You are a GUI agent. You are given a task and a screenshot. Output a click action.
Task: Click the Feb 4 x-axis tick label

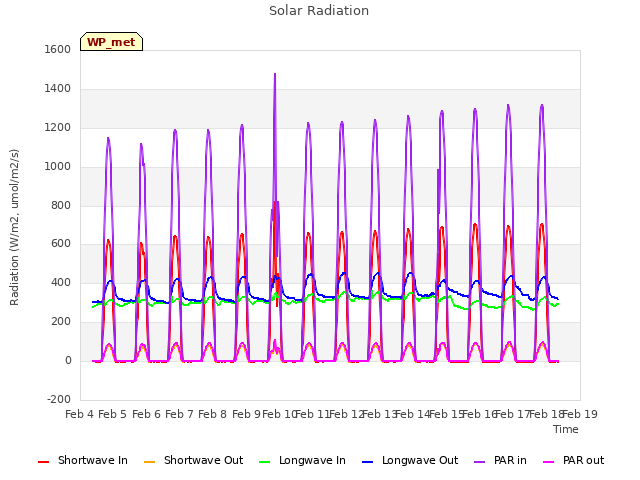tap(80, 414)
